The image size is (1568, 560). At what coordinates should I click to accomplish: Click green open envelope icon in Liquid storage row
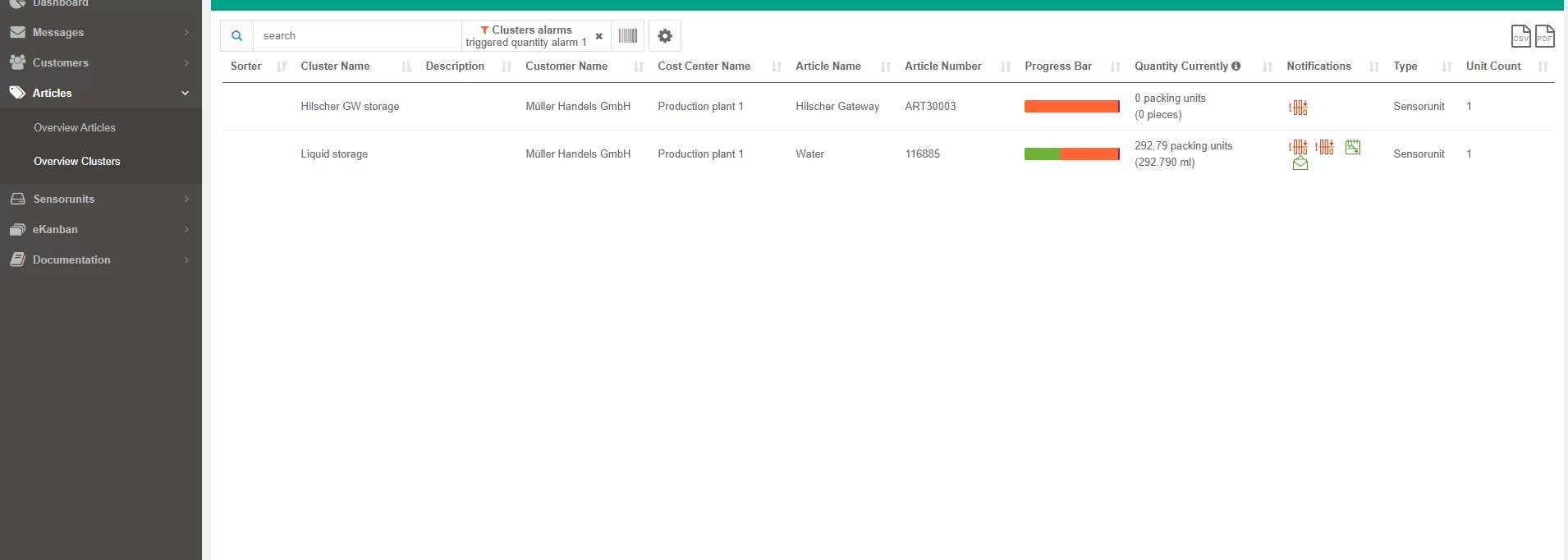1300,163
